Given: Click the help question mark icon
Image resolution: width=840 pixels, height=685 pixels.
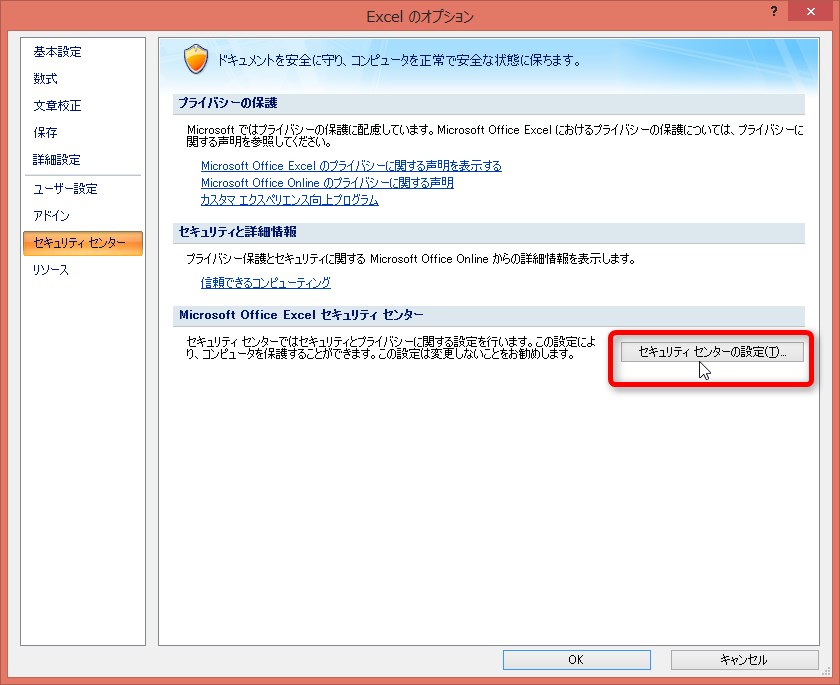Looking at the screenshot, I should [774, 11].
